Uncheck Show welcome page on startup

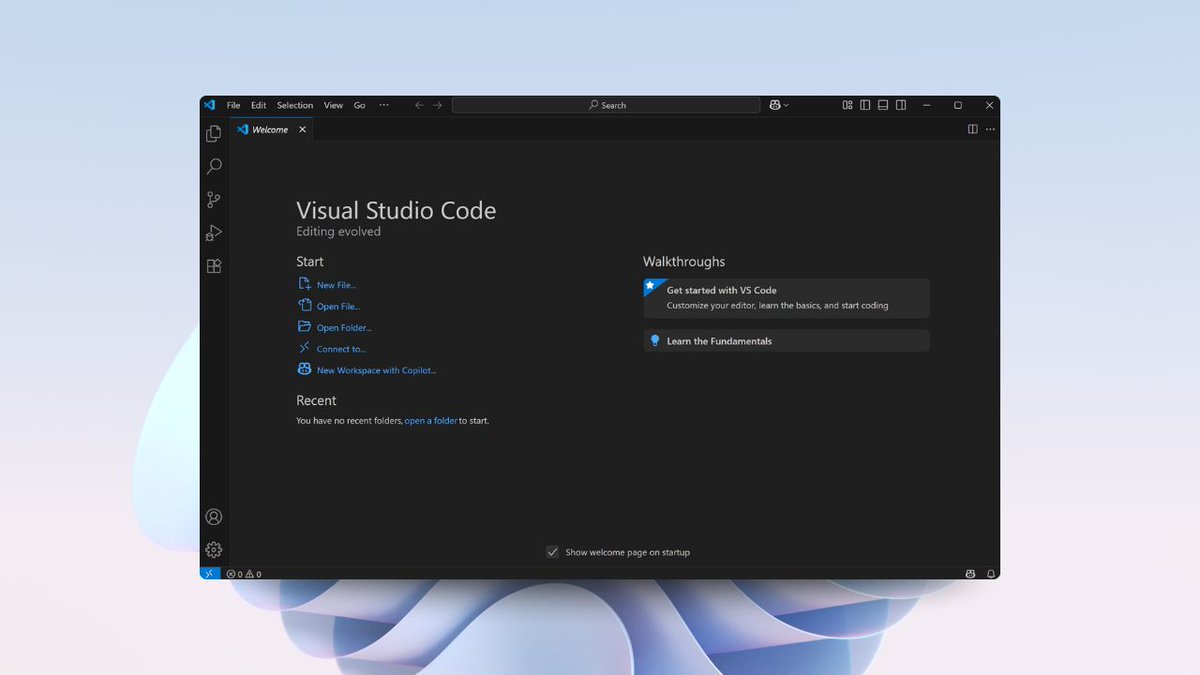click(552, 552)
